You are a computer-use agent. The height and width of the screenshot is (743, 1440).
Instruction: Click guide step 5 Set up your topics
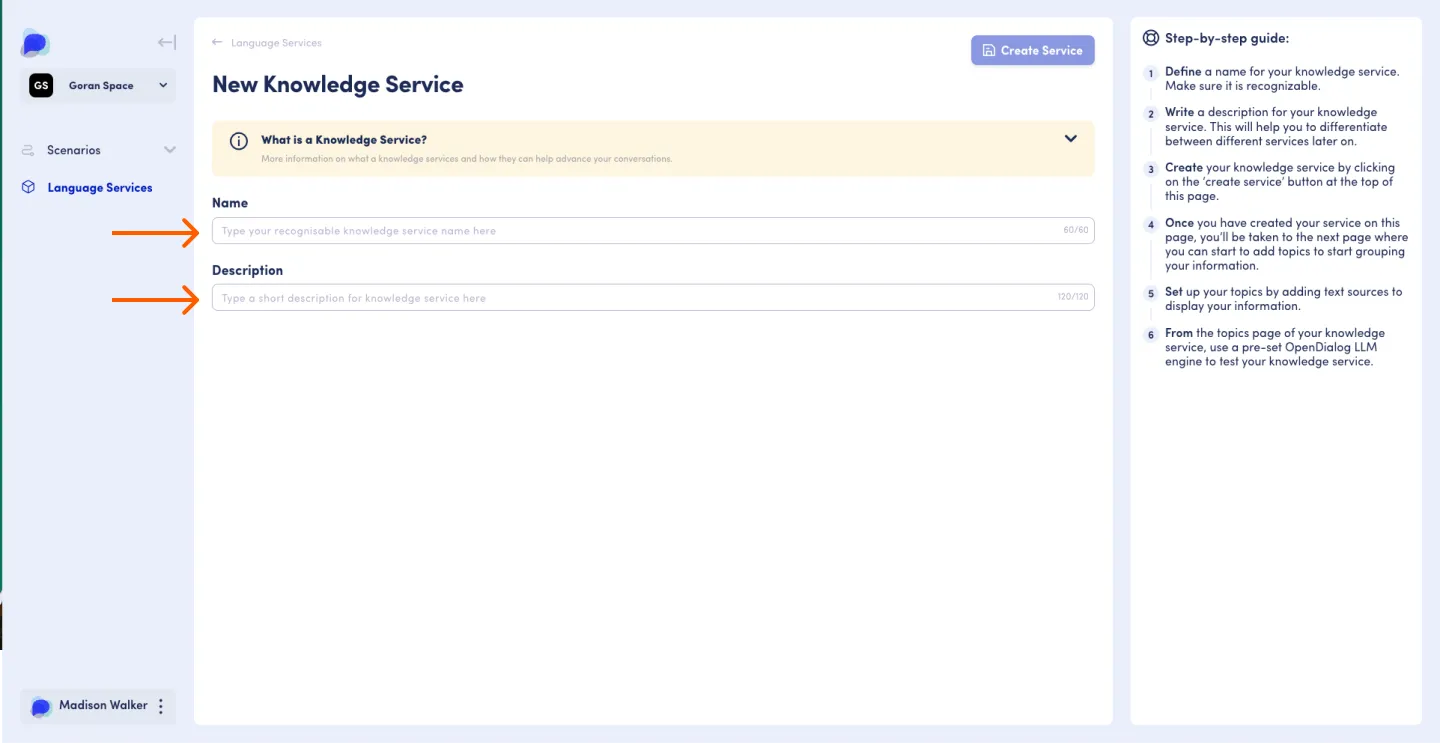1283,299
